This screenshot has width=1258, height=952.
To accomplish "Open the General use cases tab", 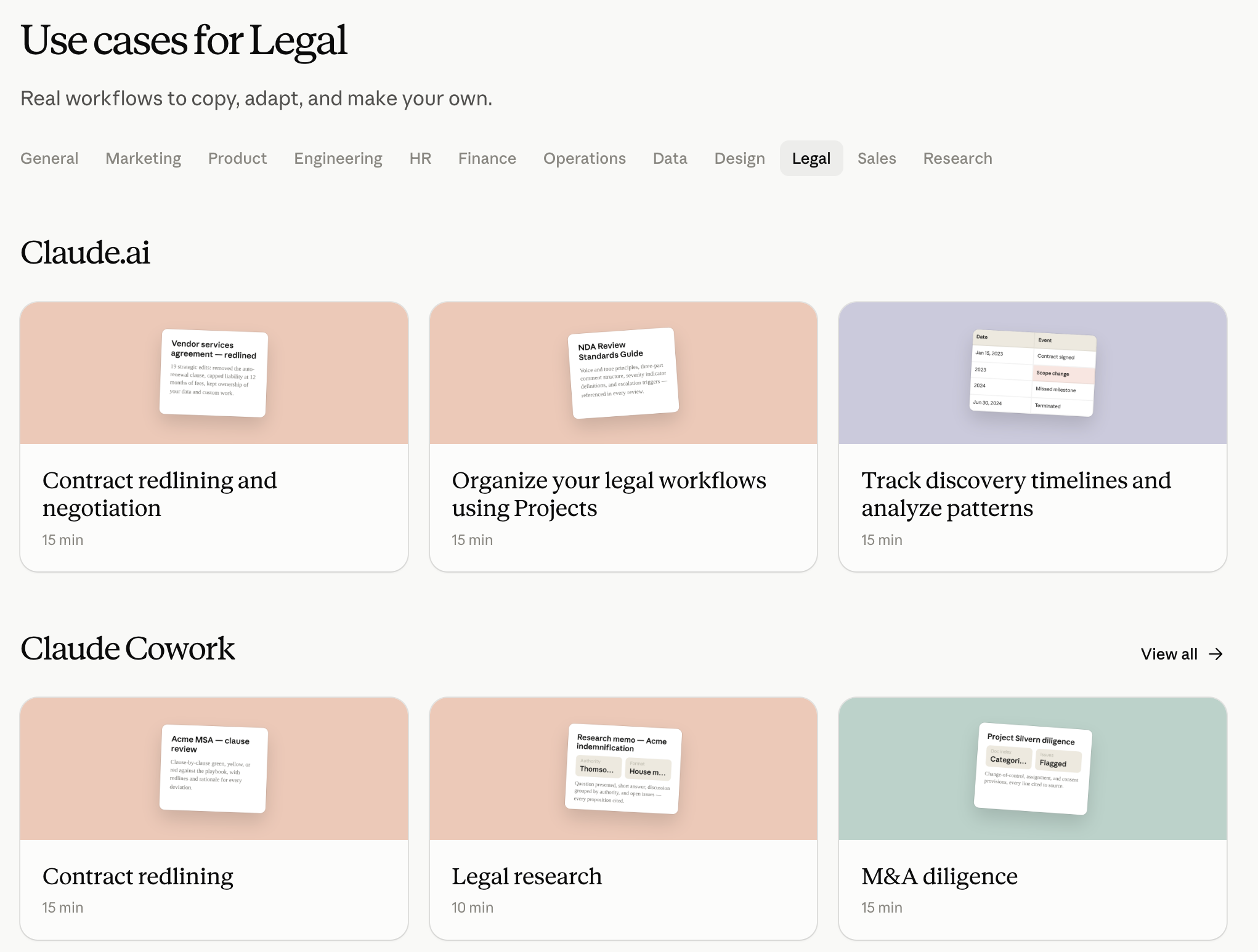I will (49, 158).
